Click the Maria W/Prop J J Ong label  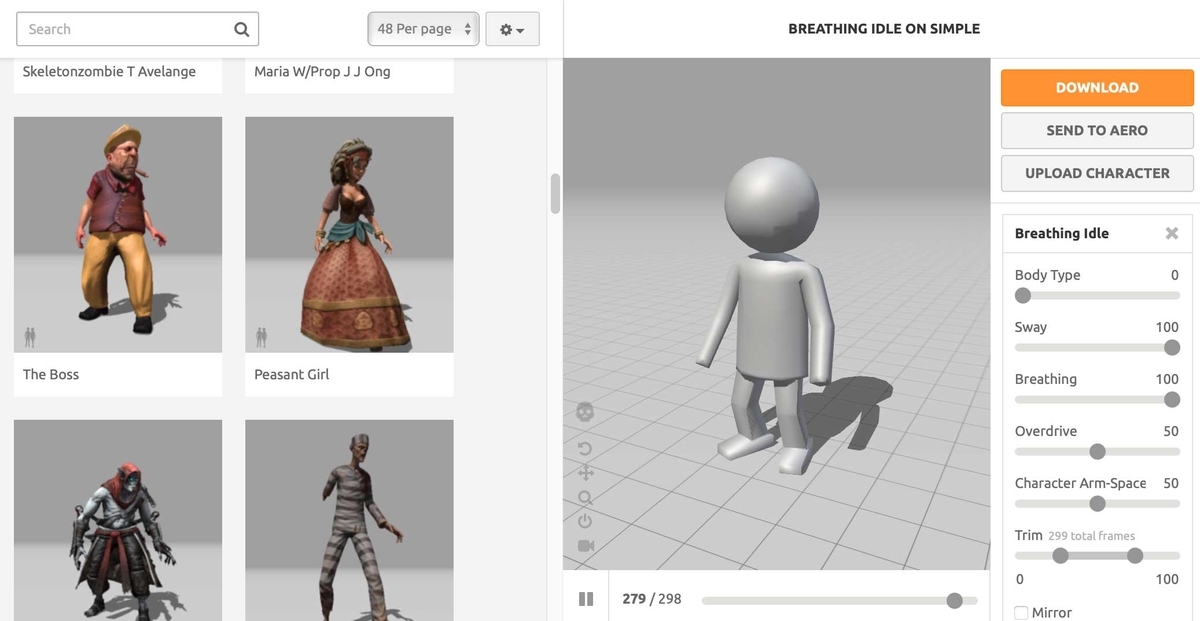[x=322, y=71]
